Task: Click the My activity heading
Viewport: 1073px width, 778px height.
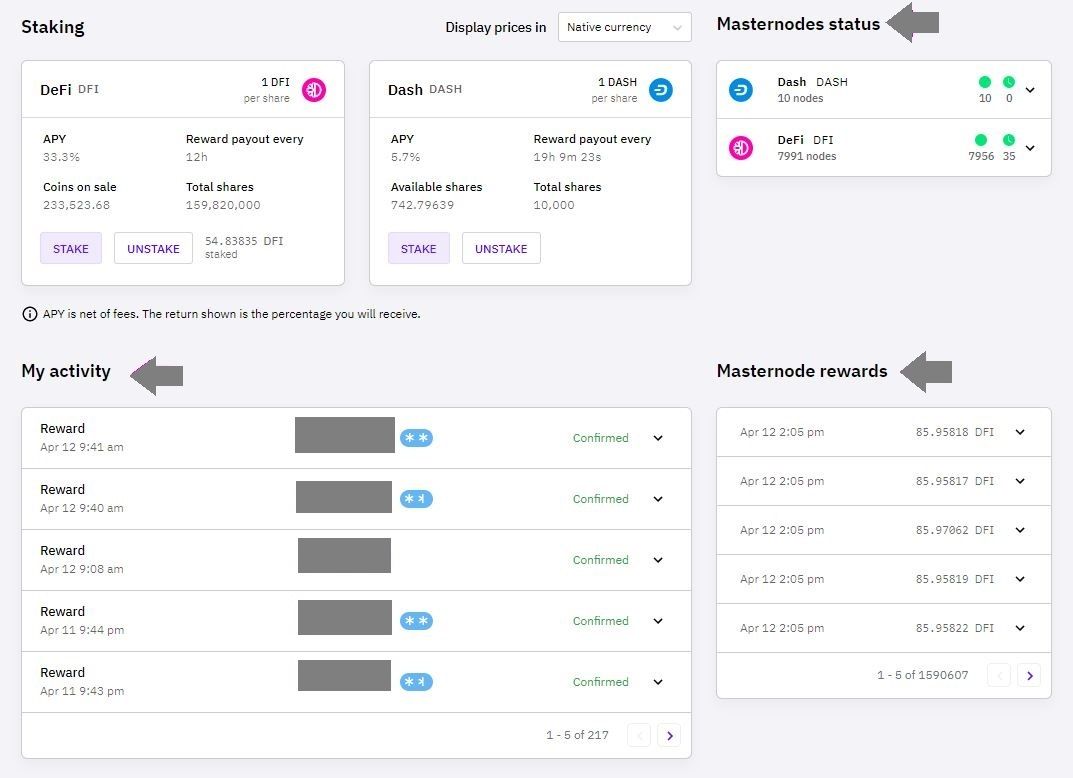Action: click(66, 371)
